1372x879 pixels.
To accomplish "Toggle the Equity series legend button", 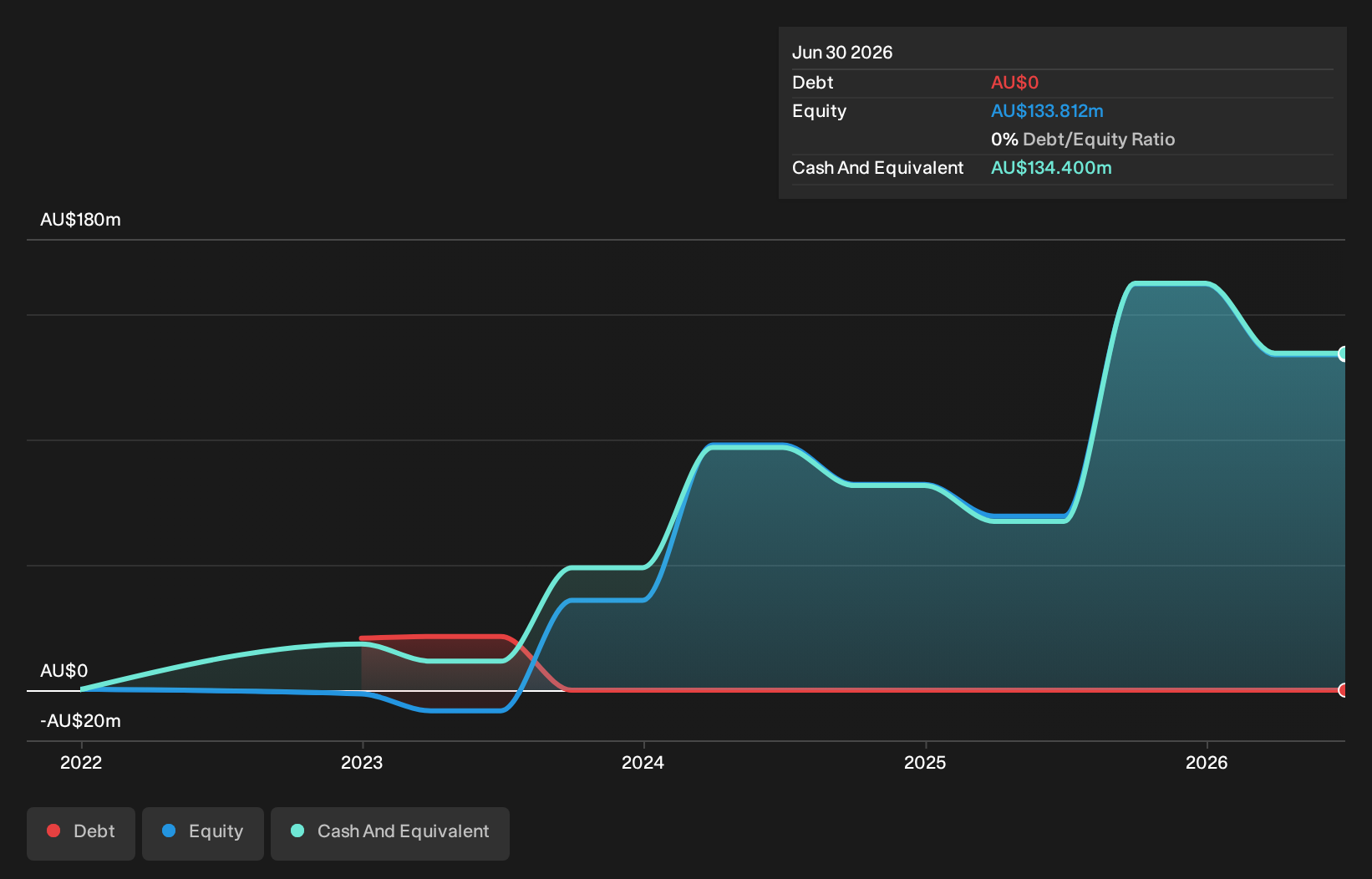I will click(203, 833).
